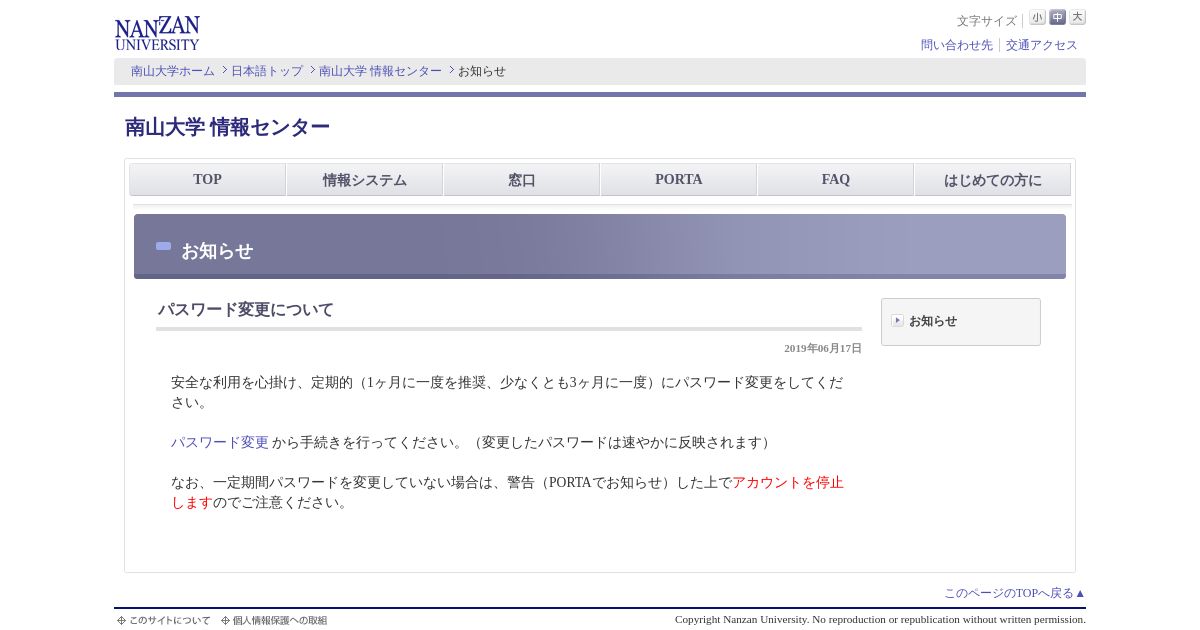Open このサイトについて footer link

point(164,620)
